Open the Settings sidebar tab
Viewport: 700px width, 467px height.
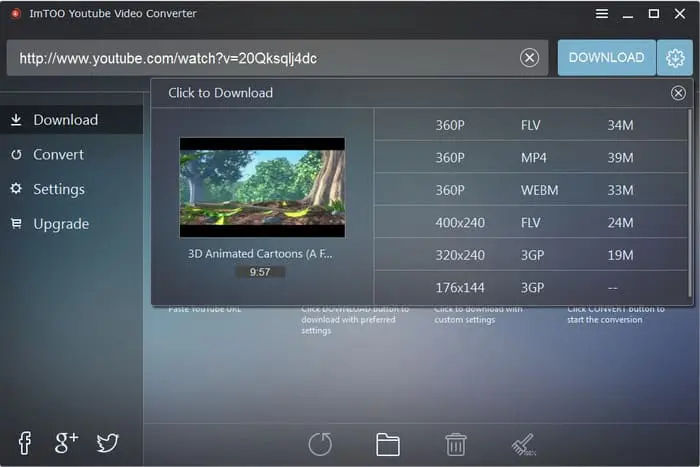tap(71, 189)
